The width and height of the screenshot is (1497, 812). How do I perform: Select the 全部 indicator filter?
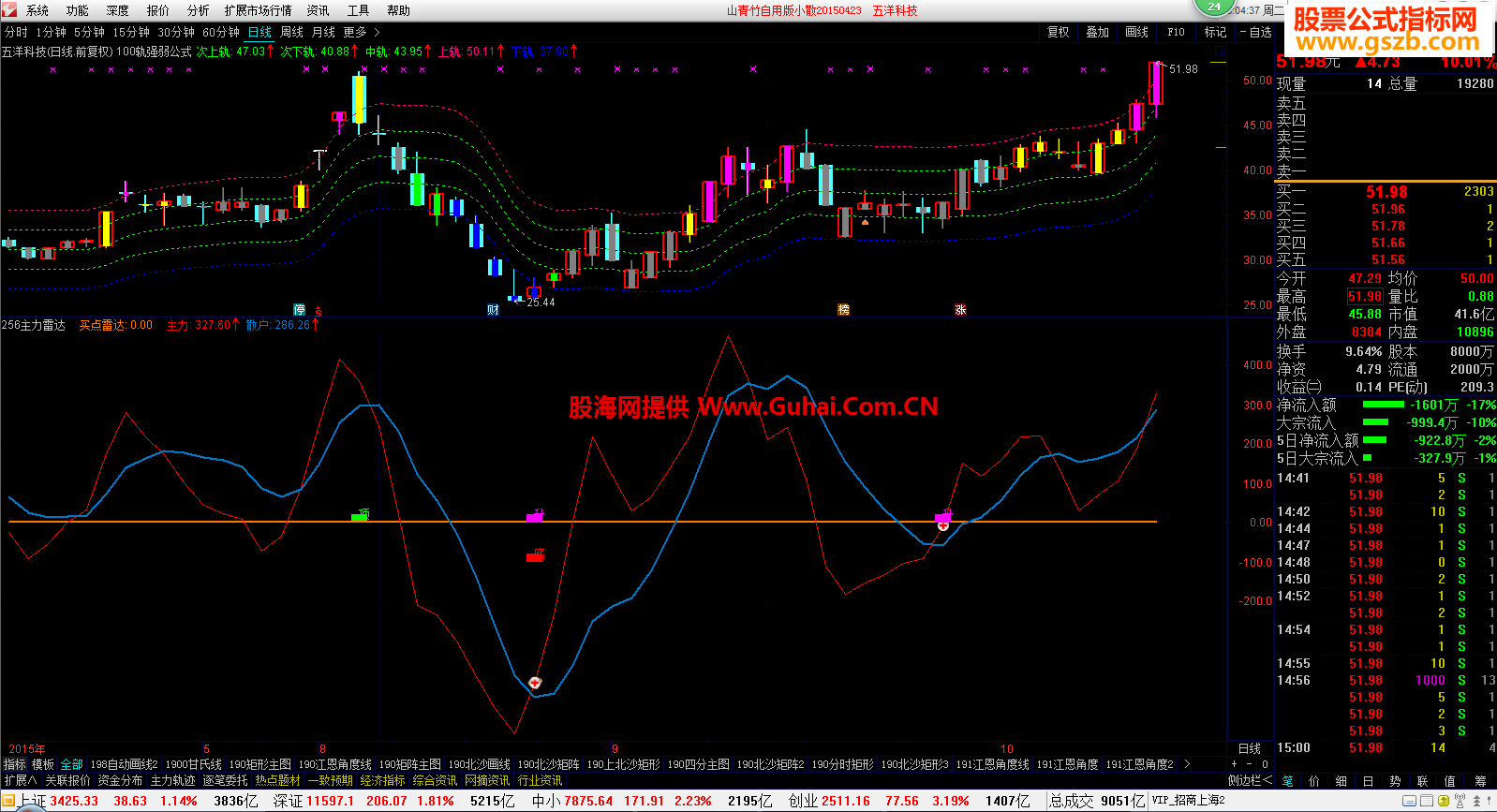click(x=72, y=764)
